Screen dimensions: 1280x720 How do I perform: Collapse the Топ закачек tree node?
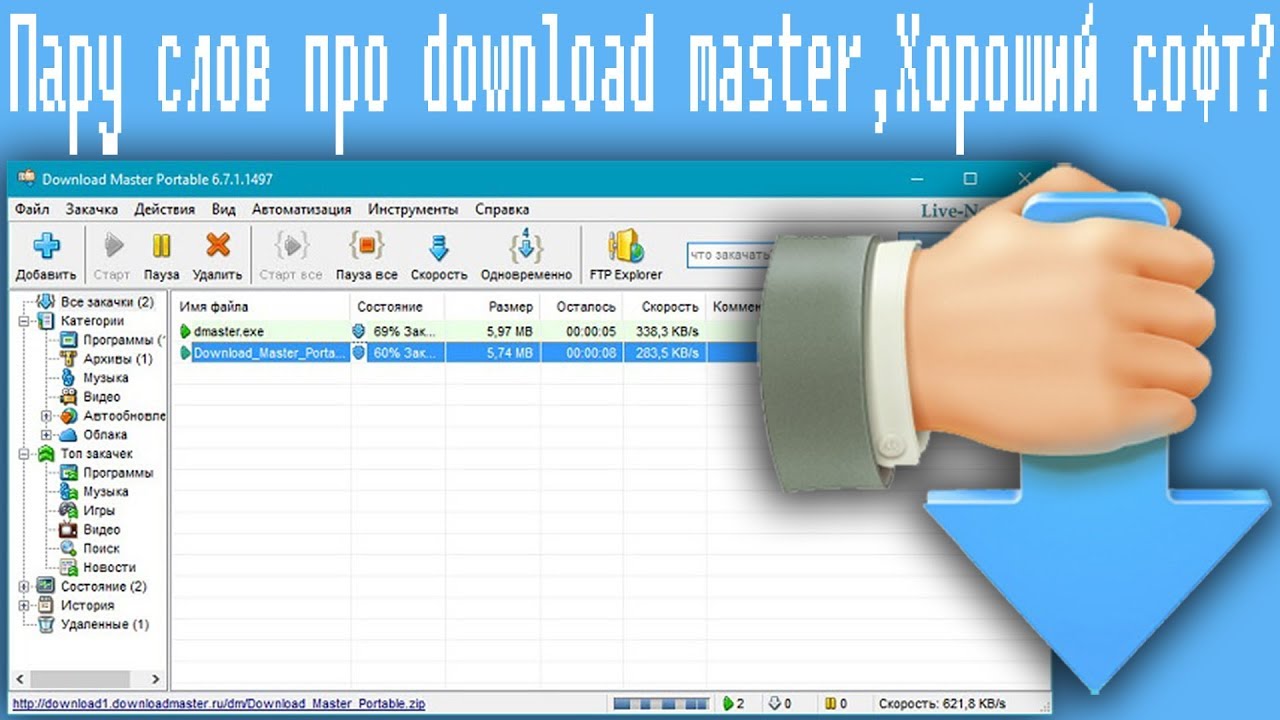23,454
